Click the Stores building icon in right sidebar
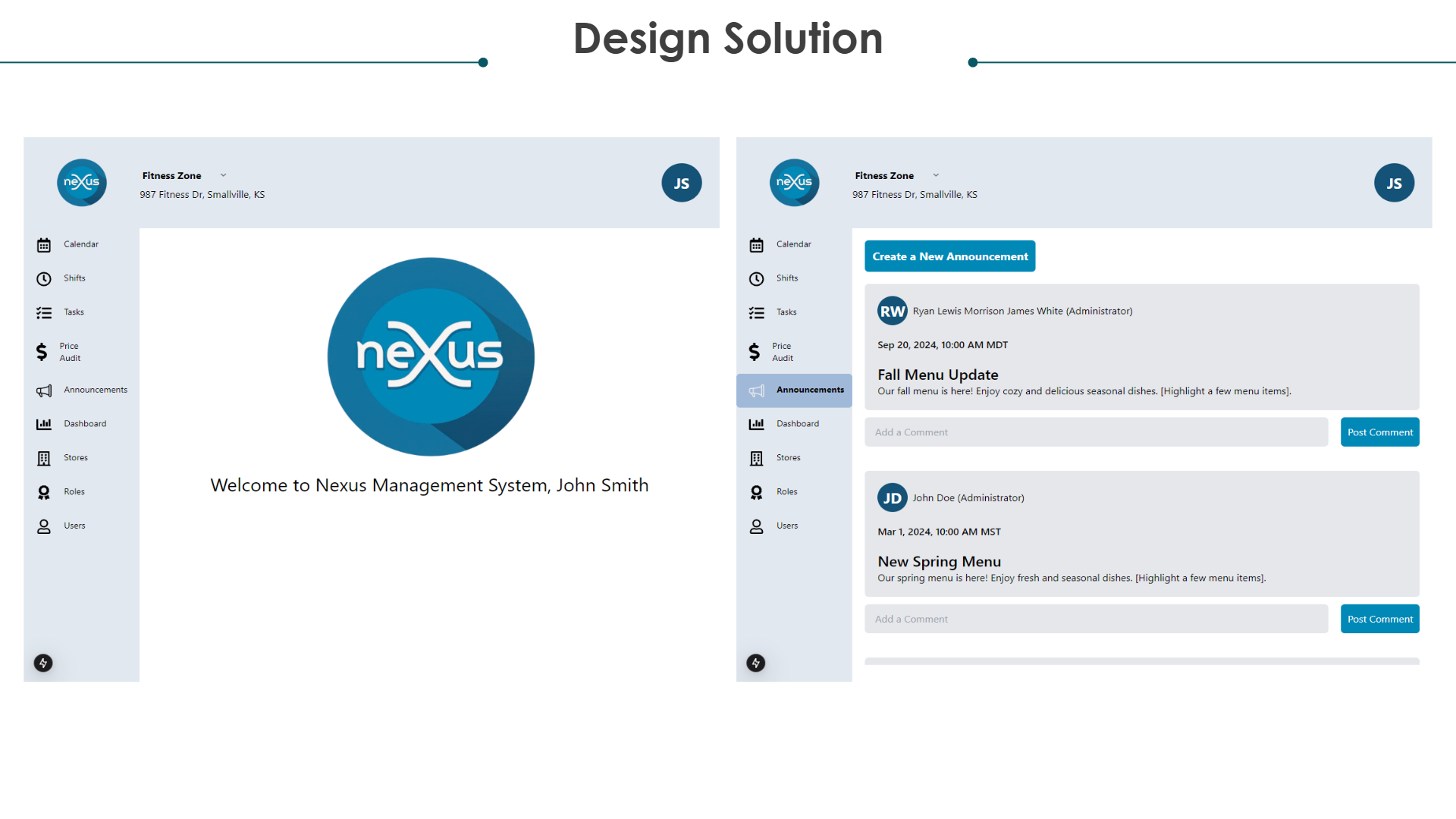The width and height of the screenshot is (1456, 819). (x=756, y=458)
